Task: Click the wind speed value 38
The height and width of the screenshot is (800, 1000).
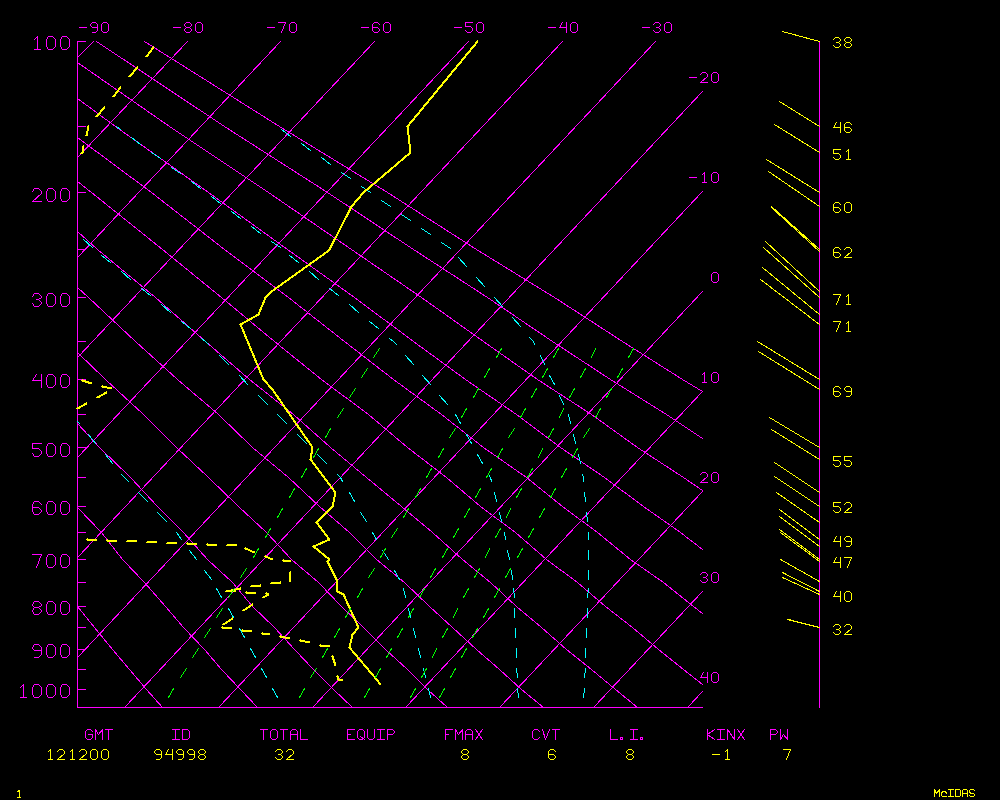Action: (x=842, y=43)
